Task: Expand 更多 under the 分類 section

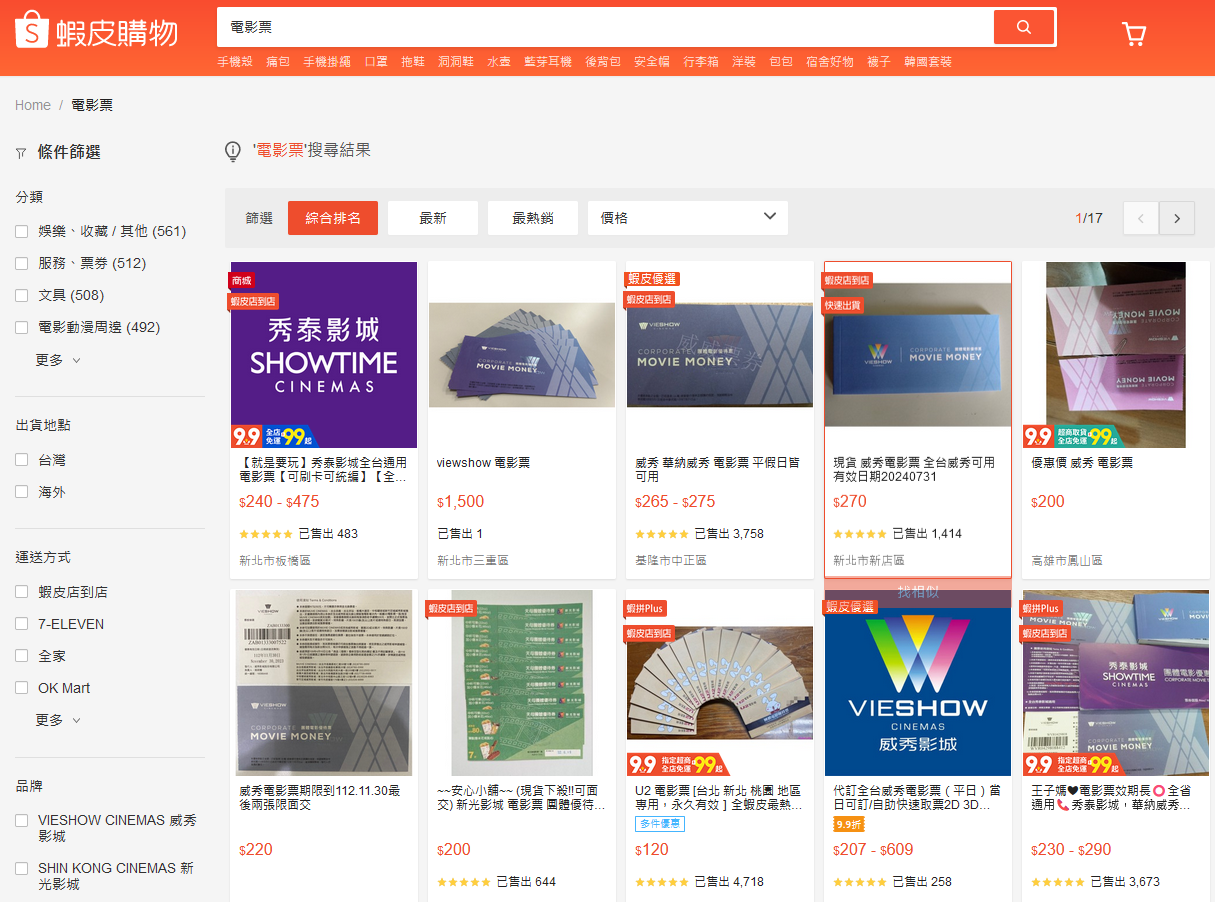Action: [58, 360]
